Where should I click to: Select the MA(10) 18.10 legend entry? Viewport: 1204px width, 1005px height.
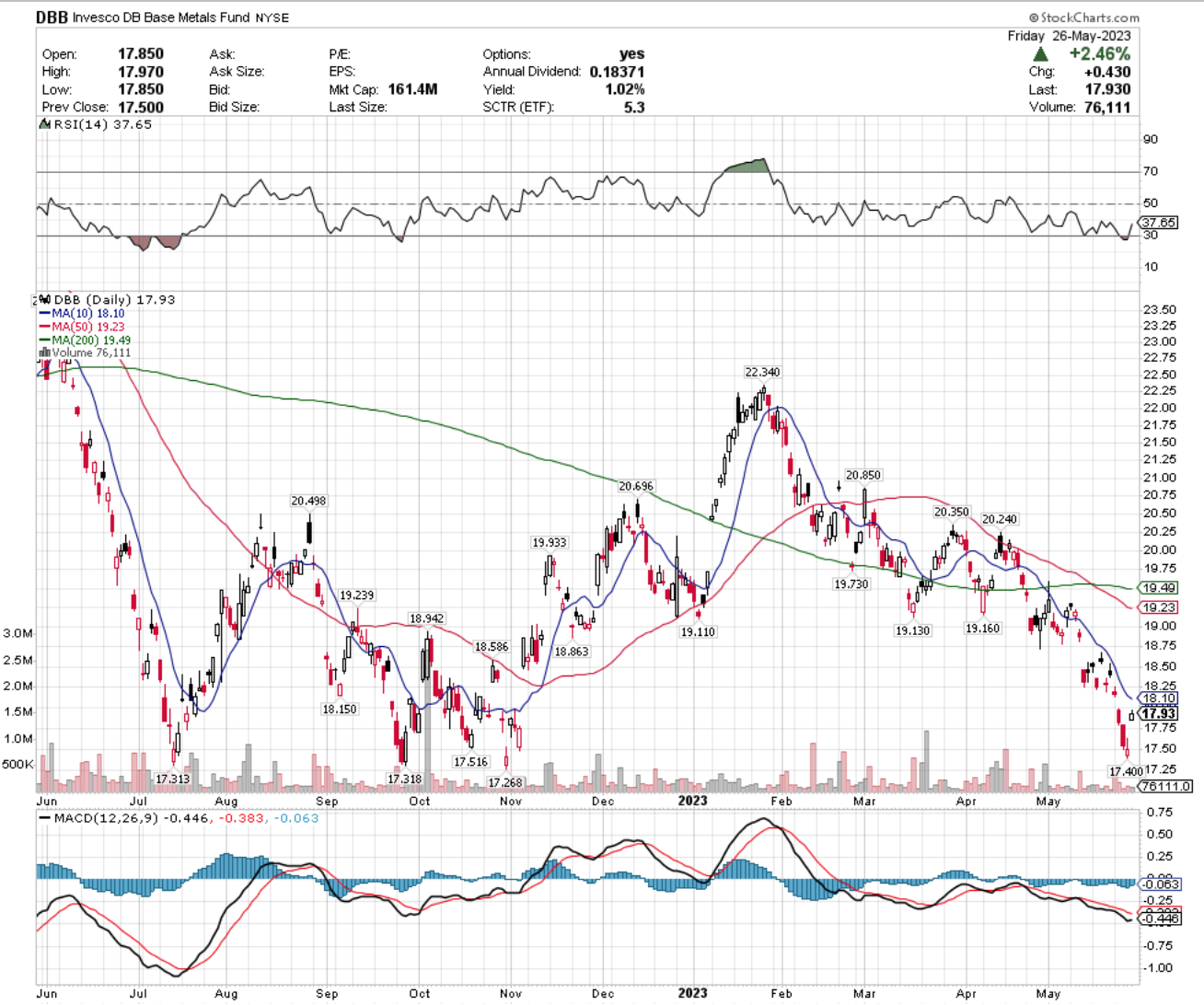[x=81, y=314]
